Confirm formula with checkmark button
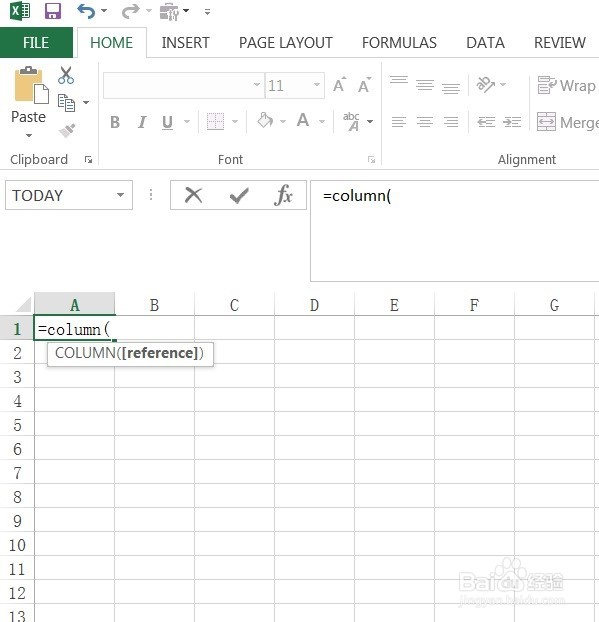Image resolution: width=599 pixels, height=622 pixels. (239, 195)
